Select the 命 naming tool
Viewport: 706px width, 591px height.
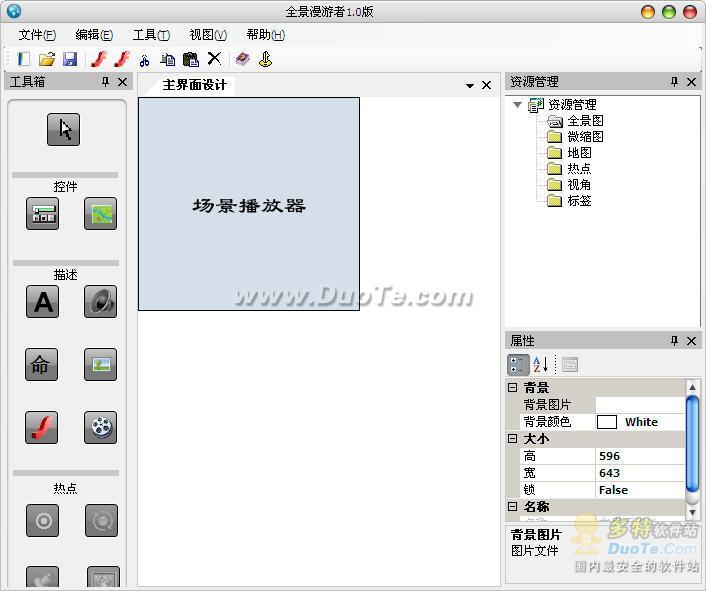click(x=41, y=365)
